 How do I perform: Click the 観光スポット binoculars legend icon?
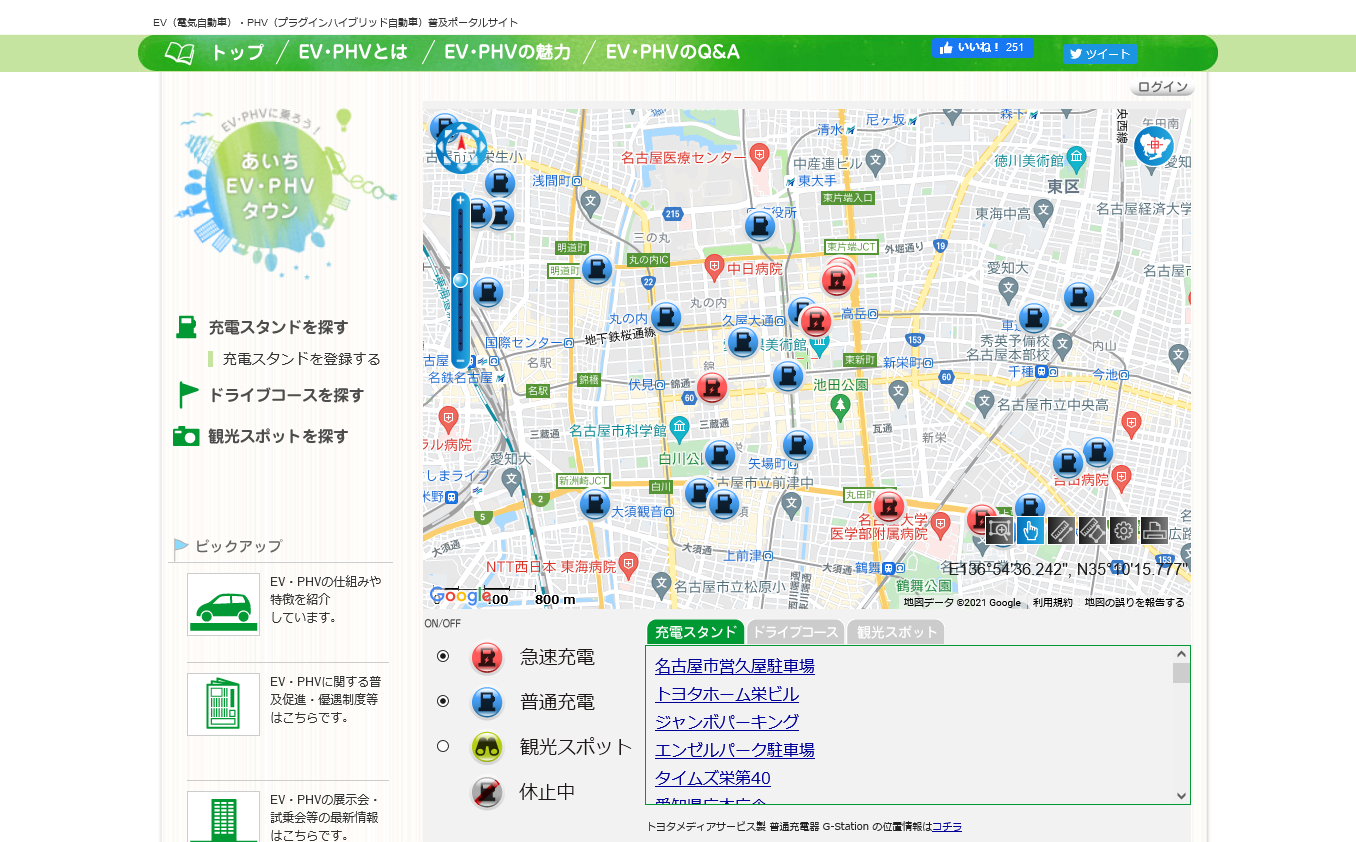click(487, 747)
